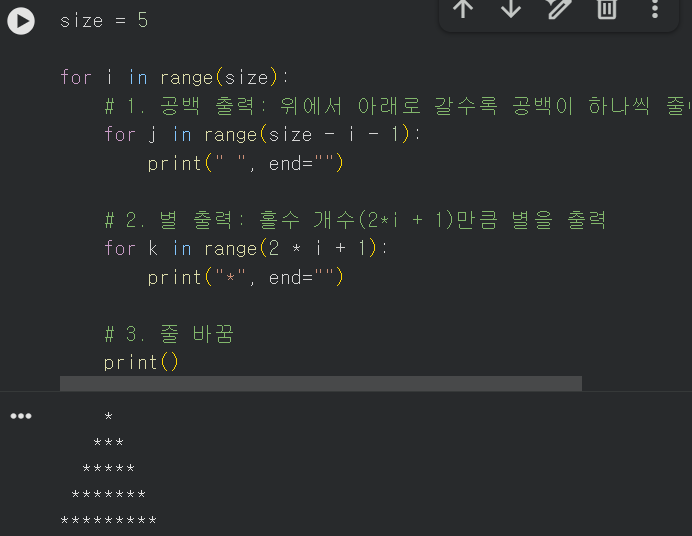The height and width of the screenshot is (536, 692).
Task: Delete the cell with trash icon
Action: tap(607, 8)
